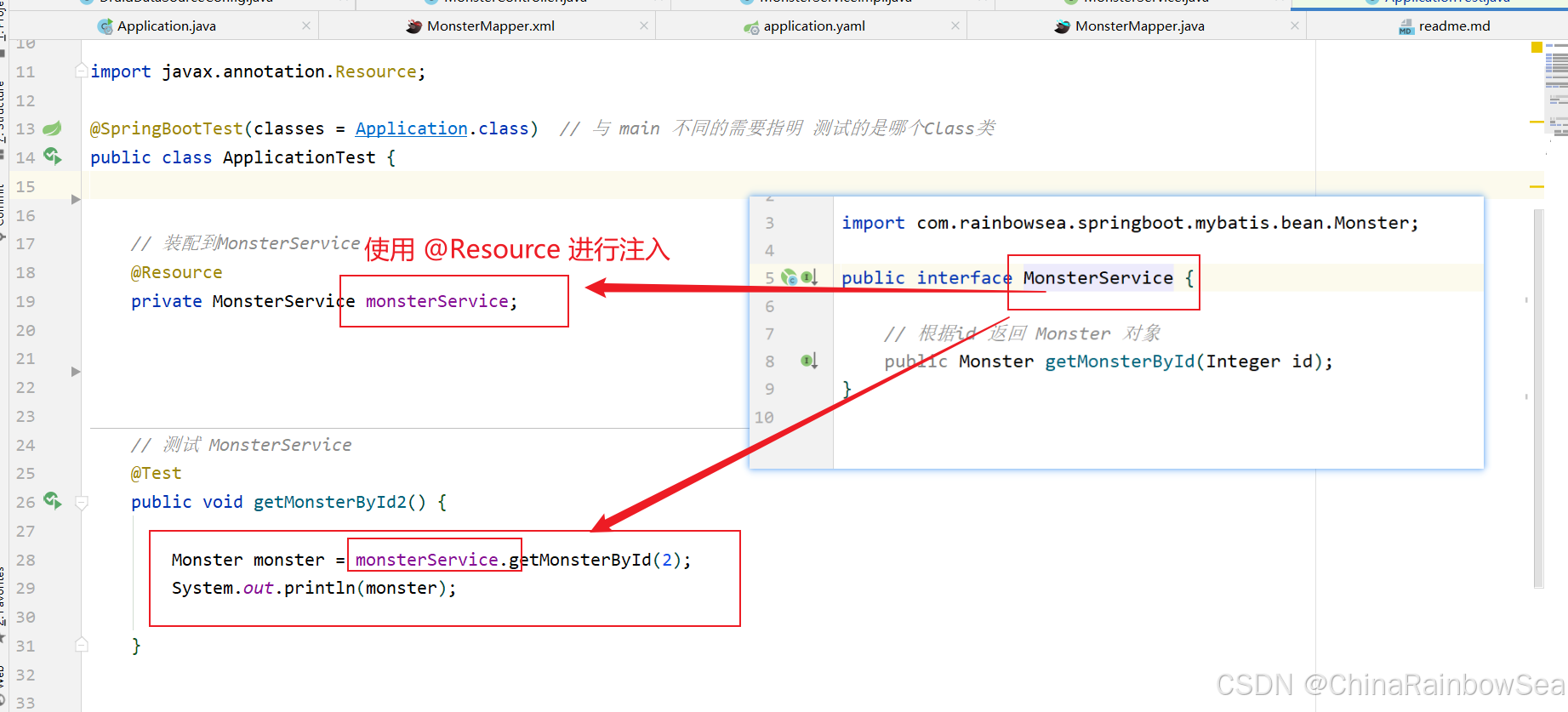Run getMonsterById2 test from the line 26 gutter icon
The image size is (1568, 712).
[x=52, y=500]
